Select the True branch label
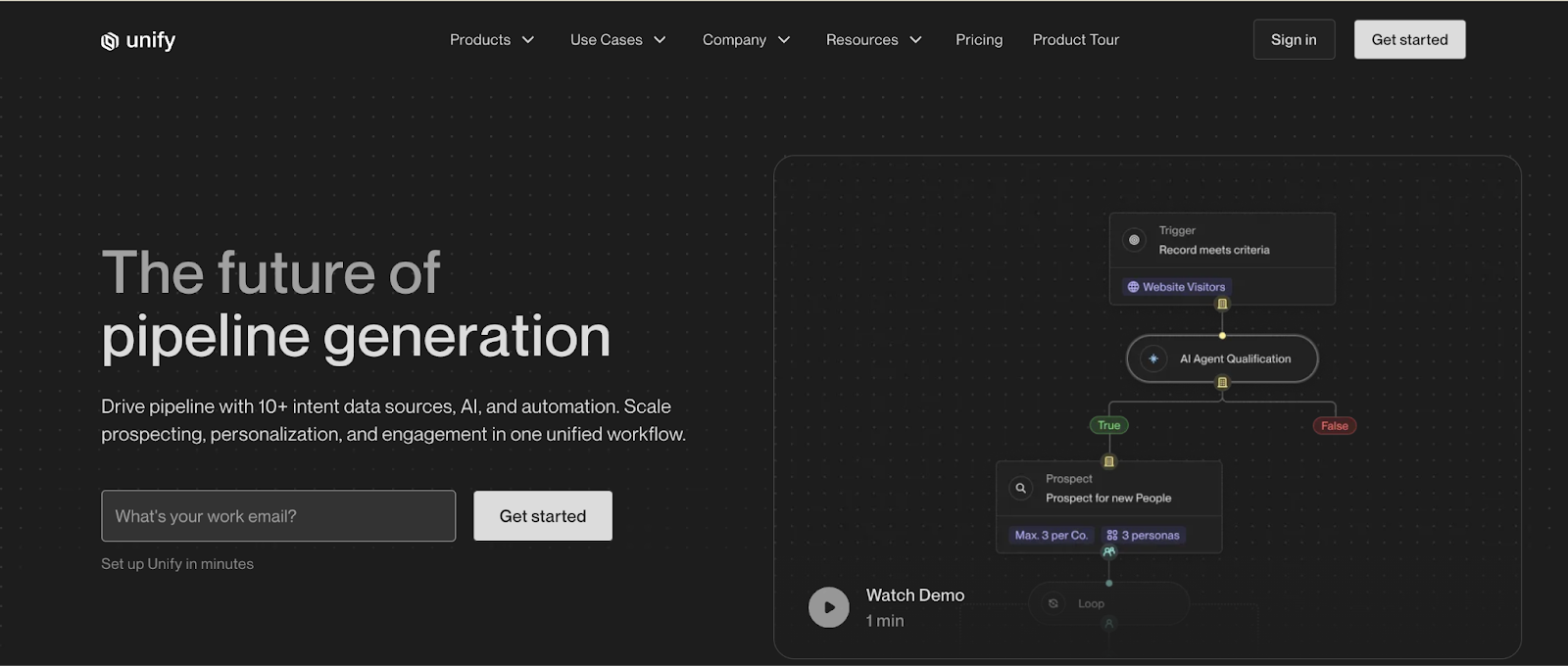This screenshot has width=1568, height=666. click(x=1108, y=425)
